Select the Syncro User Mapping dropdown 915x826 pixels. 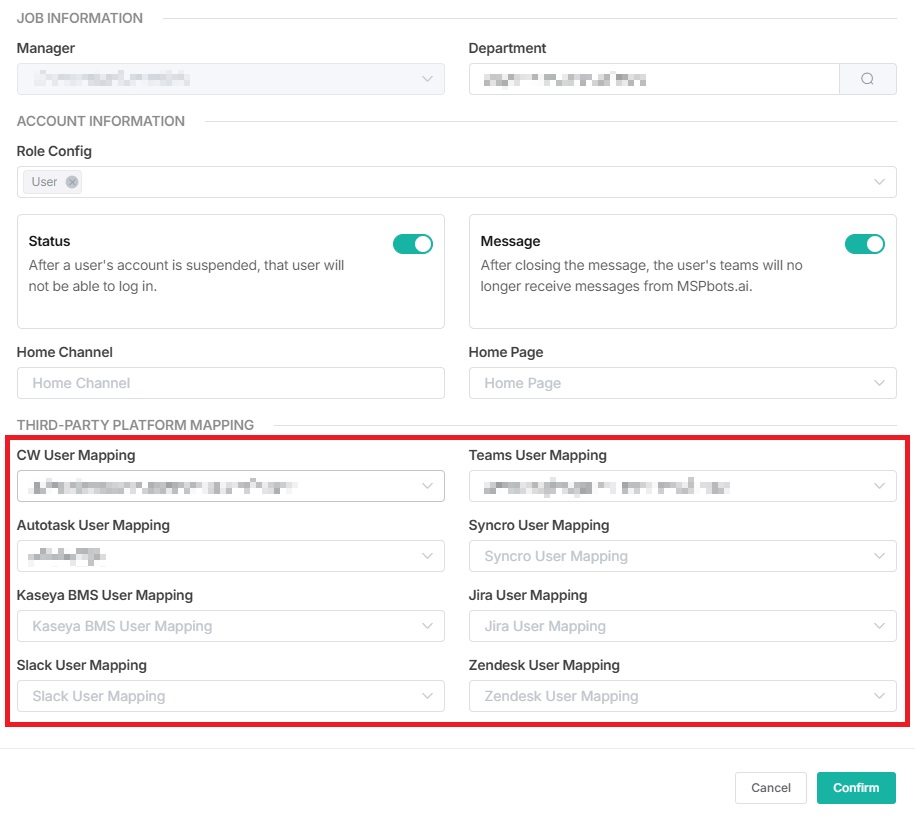[682, 556]
